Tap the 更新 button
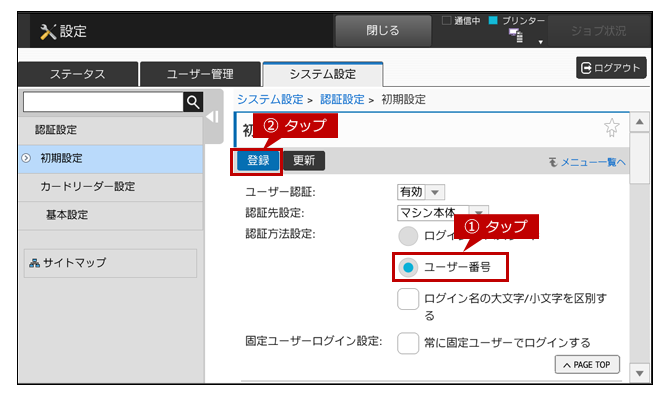This screenshot has height=396, width=670. 304,161
